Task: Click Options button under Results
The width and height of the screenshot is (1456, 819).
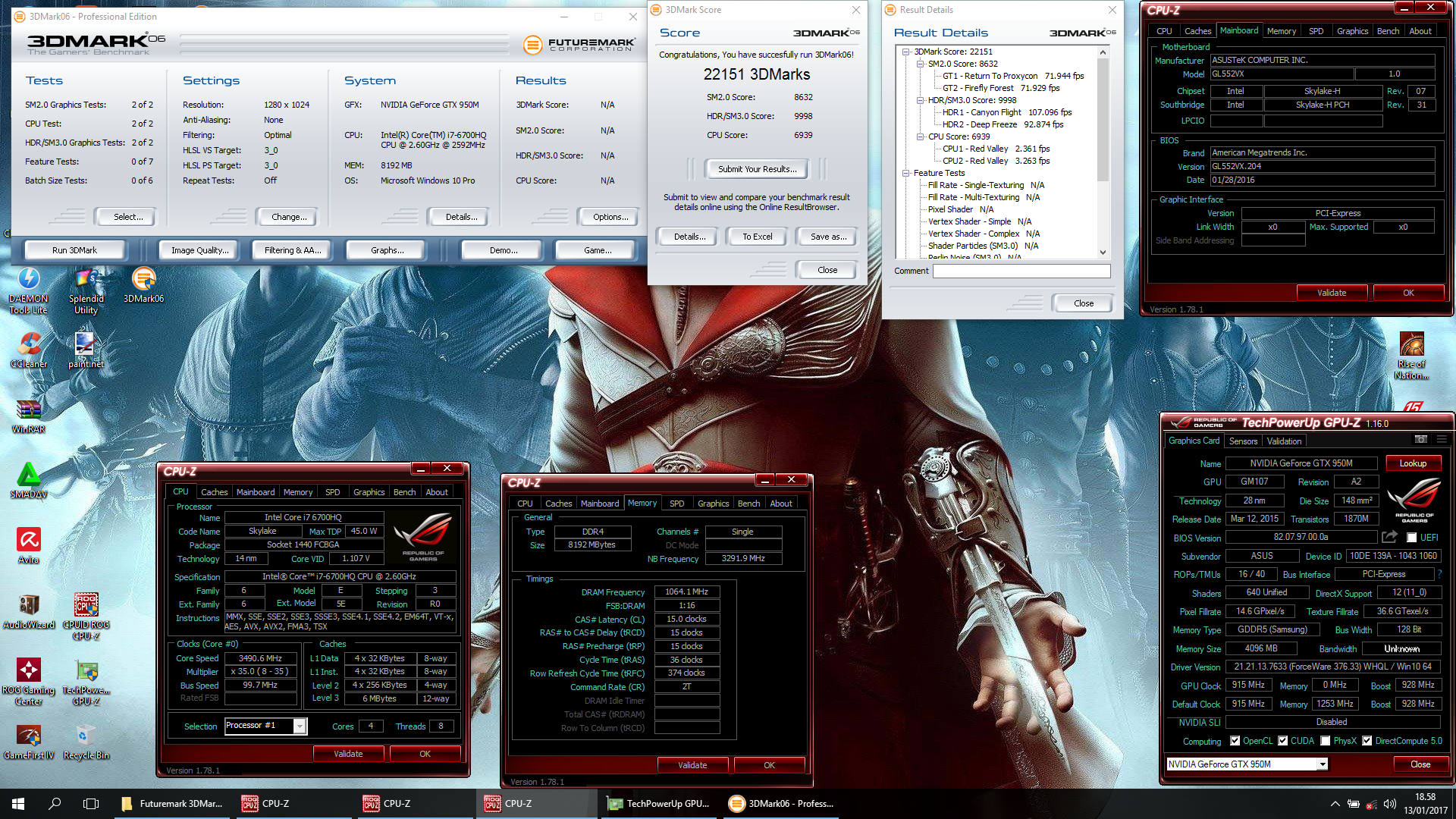Action: (x=610, y=217)
